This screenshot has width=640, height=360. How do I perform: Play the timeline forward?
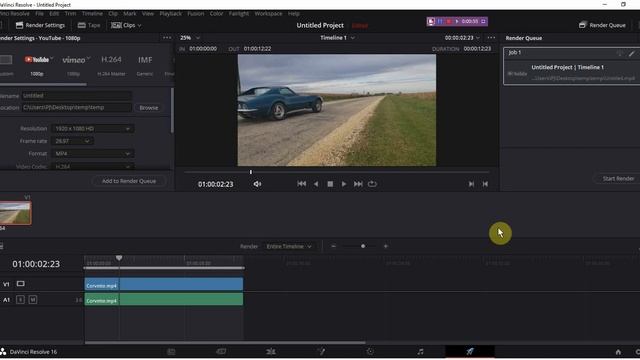tap(344, 184)
